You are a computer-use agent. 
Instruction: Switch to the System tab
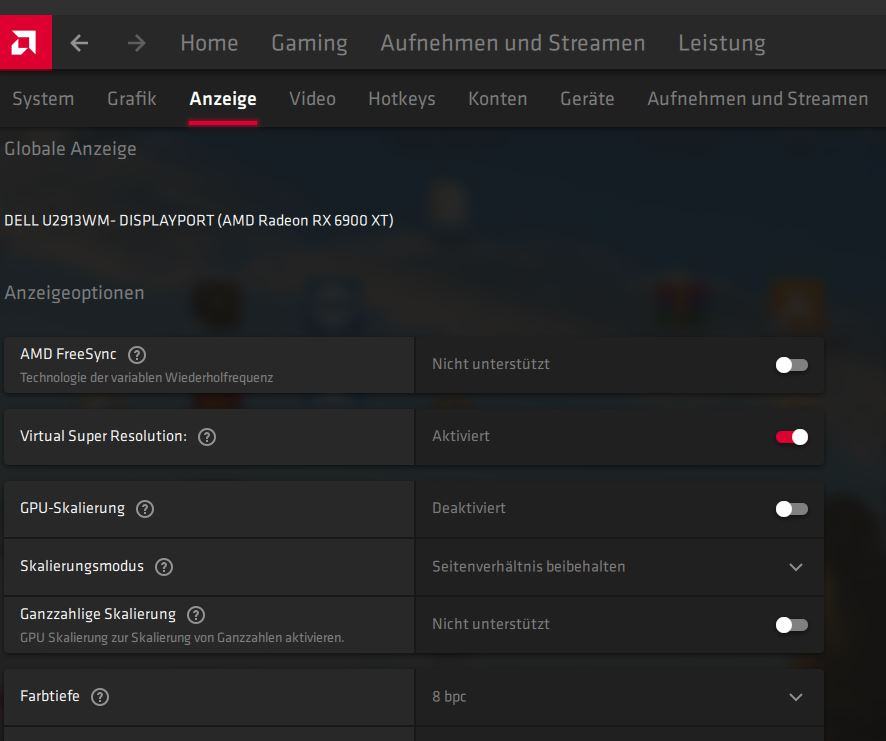(x=44, y=99)
